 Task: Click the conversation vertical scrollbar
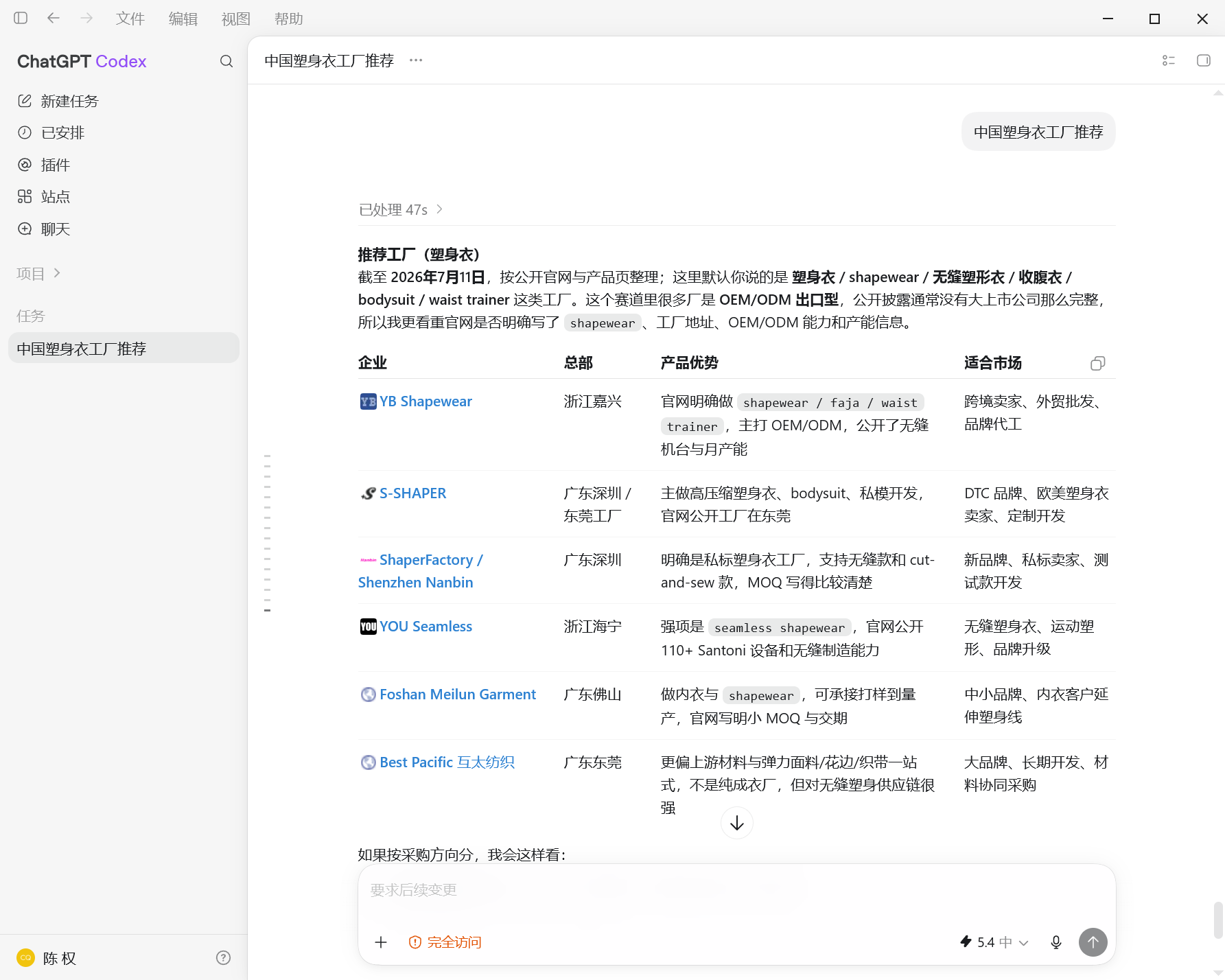tap(1218, 920)
